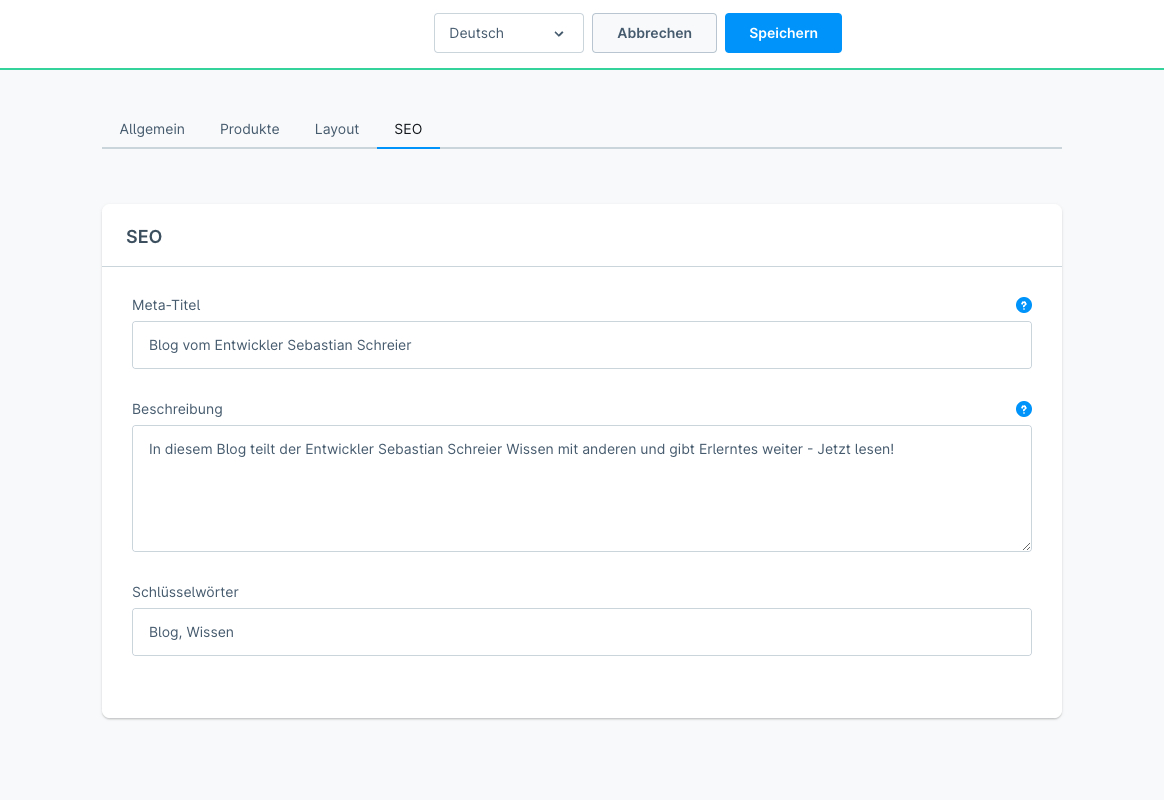Click the help icon next to Meta-Titel
Screen dimensions: 1164x800
click(1023, 305)
